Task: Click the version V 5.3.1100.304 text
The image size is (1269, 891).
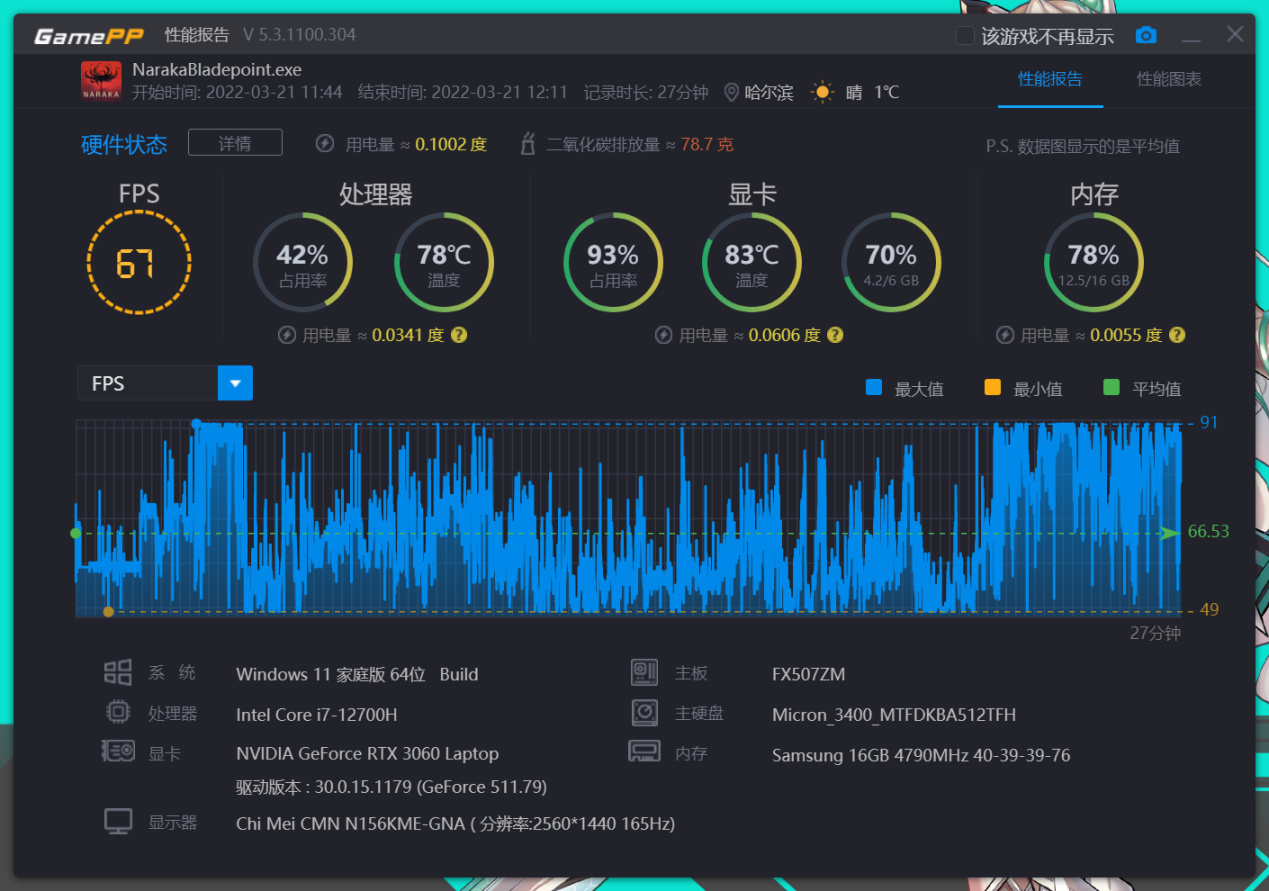Action: 299,35
